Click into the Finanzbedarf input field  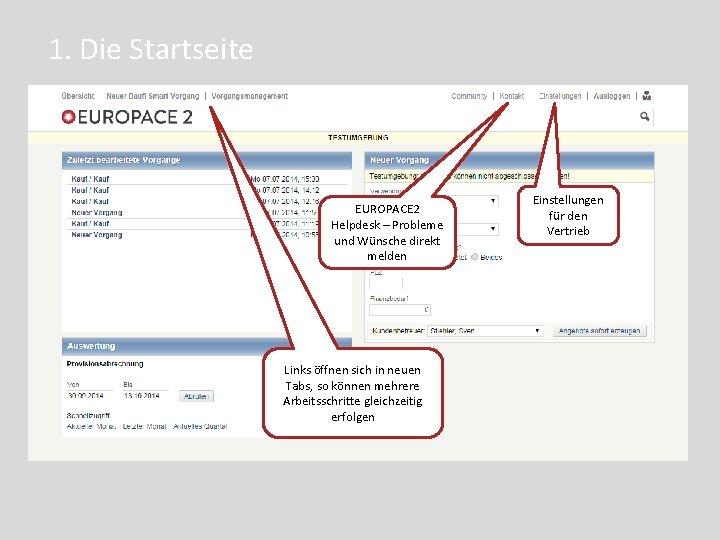point(400,310)
